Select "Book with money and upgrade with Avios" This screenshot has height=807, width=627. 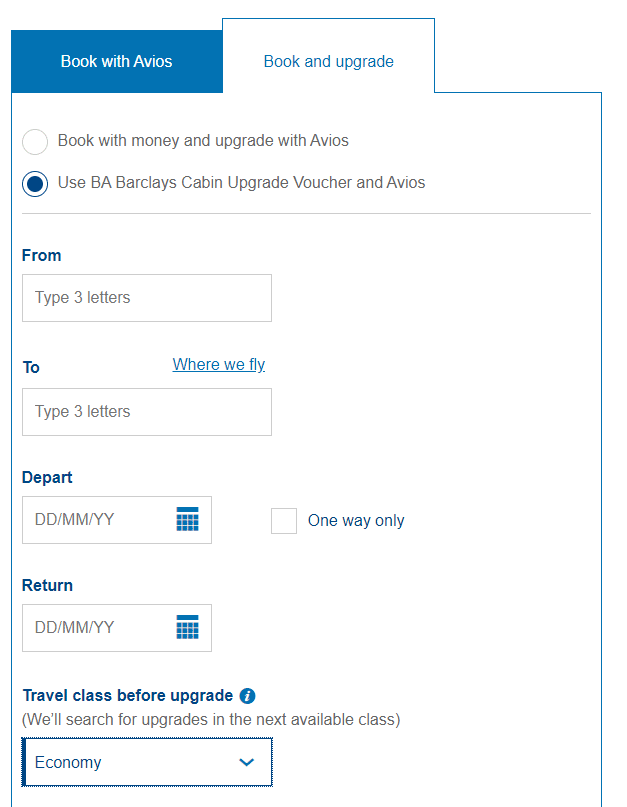(x=35, y=142)
